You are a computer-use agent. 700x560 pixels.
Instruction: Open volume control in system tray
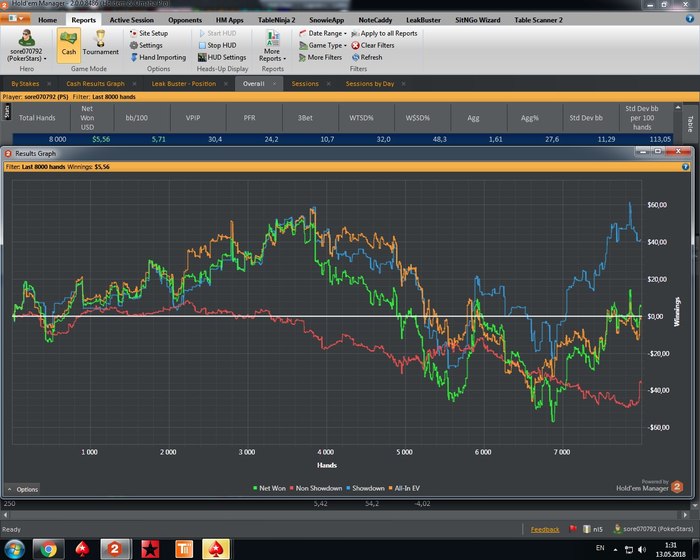(642, 549)
